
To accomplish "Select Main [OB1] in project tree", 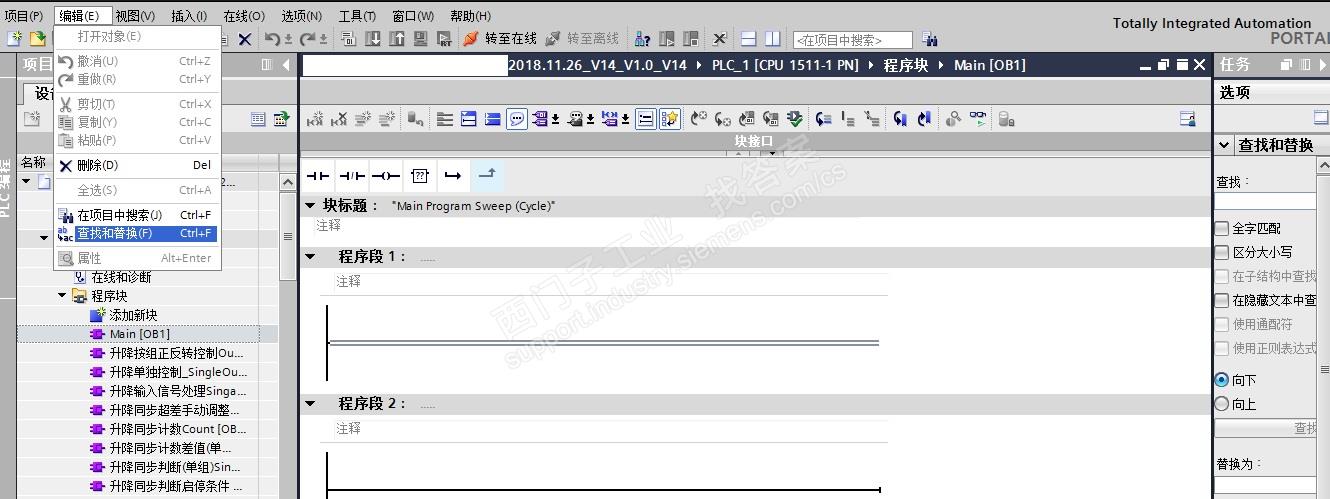I will point(140,334).
